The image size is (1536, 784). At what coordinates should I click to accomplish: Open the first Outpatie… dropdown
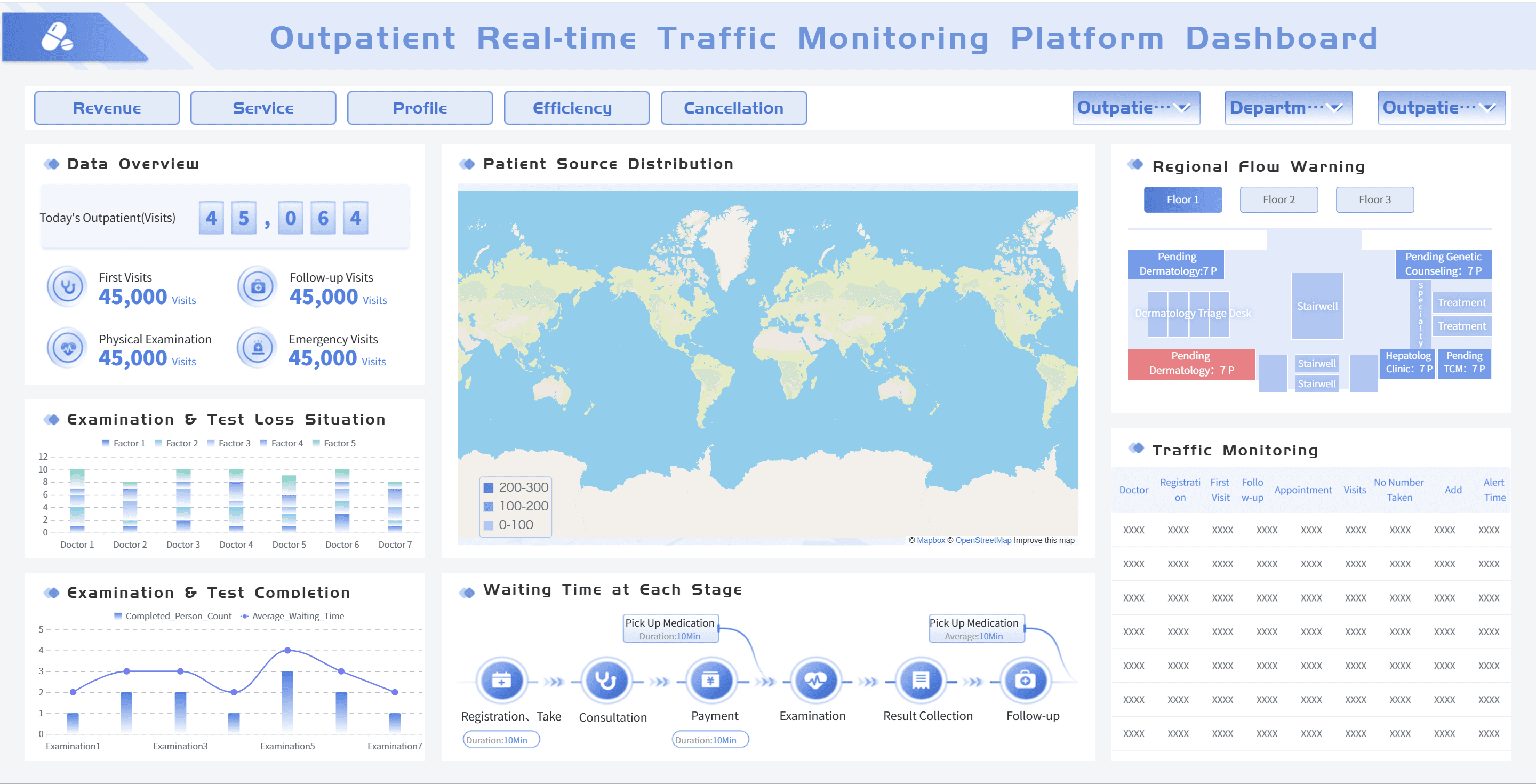(1136, 108)
